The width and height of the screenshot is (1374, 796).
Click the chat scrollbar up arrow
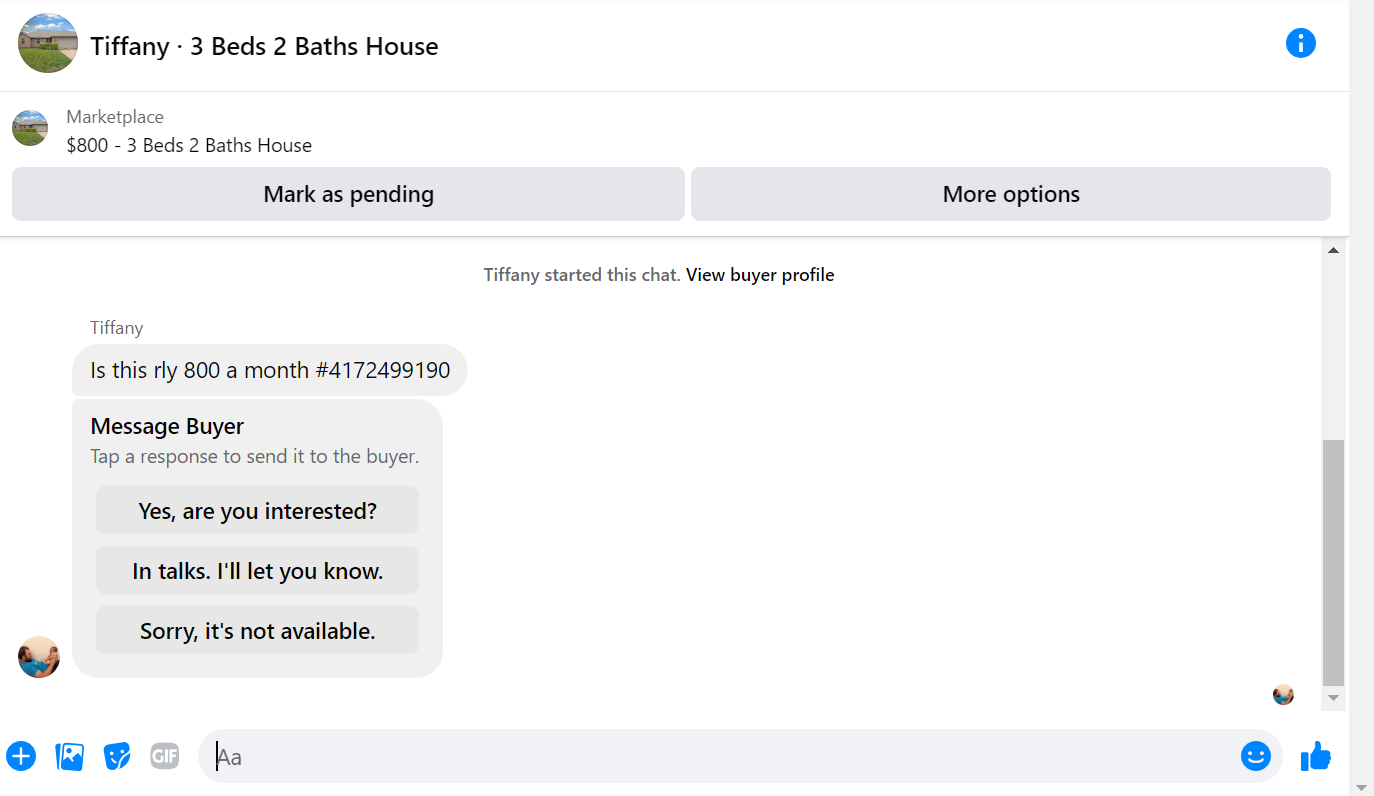(x=1333, y=250)
